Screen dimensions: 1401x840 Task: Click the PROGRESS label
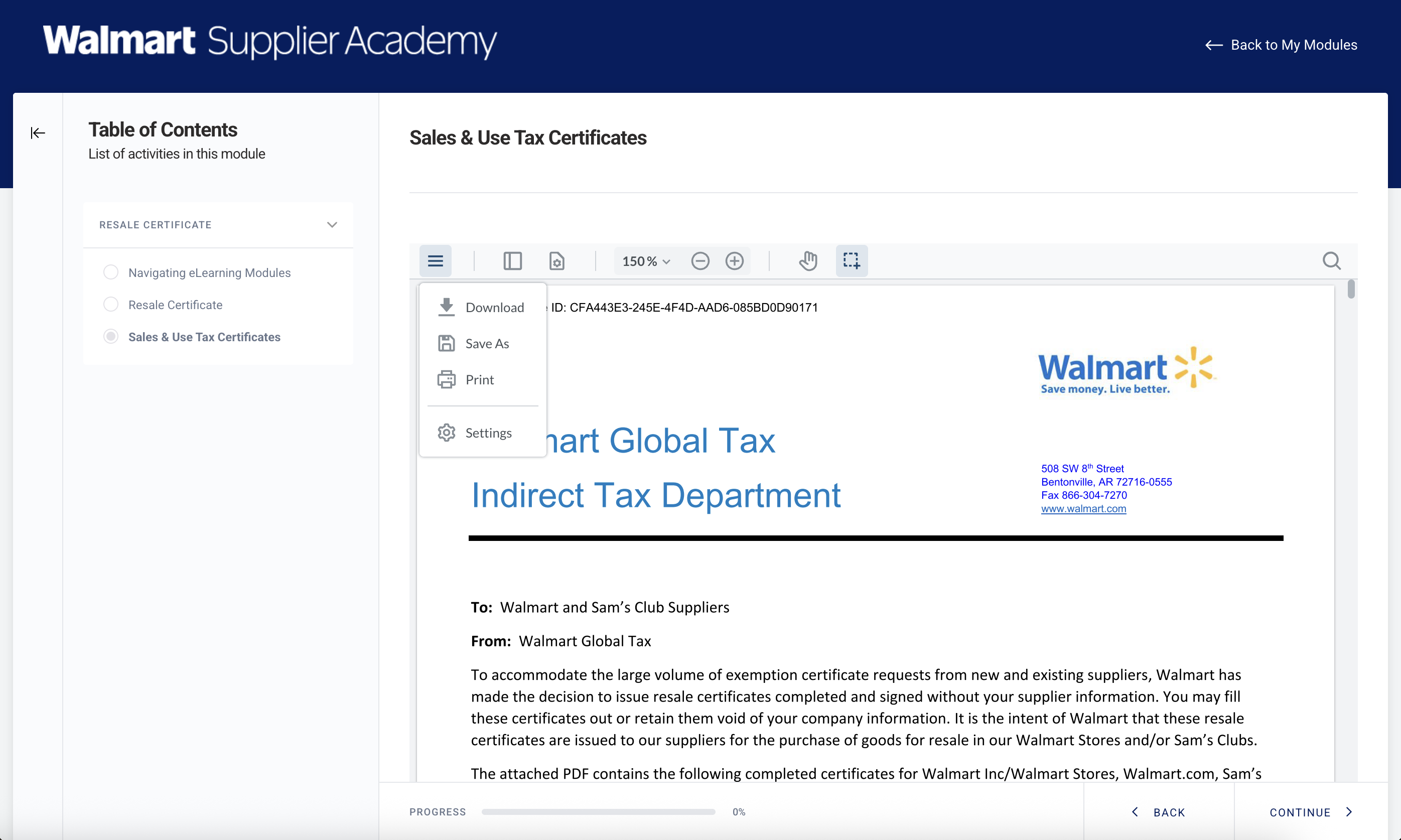tap(438, 812)
